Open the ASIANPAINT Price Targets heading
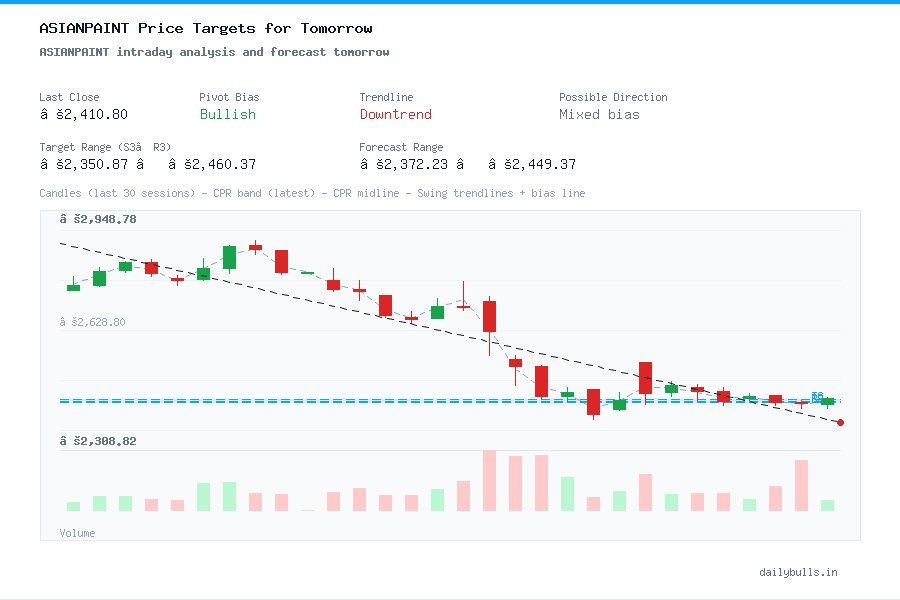This screenshot has height=600, width=900. pyautogui.click(x=205, y=28)
